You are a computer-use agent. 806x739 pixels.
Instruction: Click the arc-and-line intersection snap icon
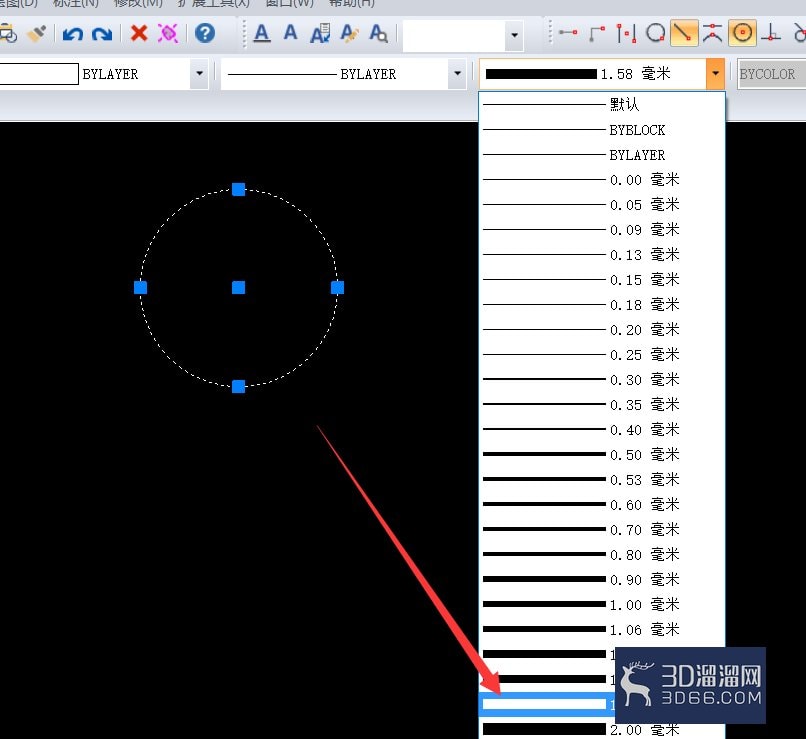click(712, 33)
